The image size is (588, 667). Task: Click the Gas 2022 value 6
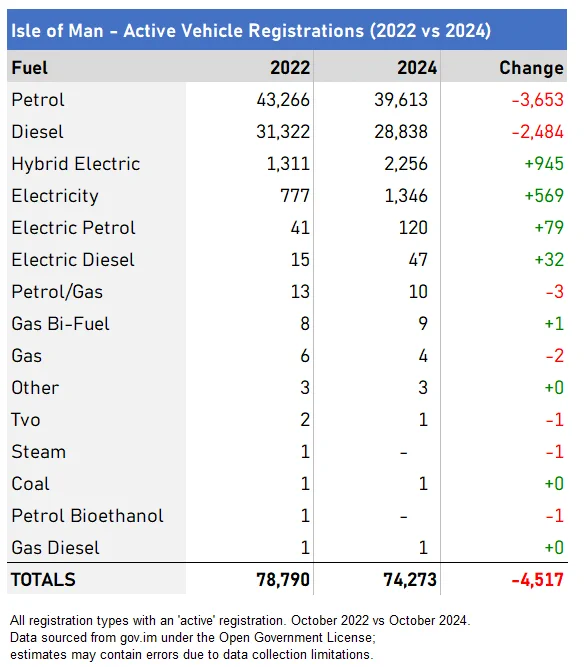tap(305, 356)
